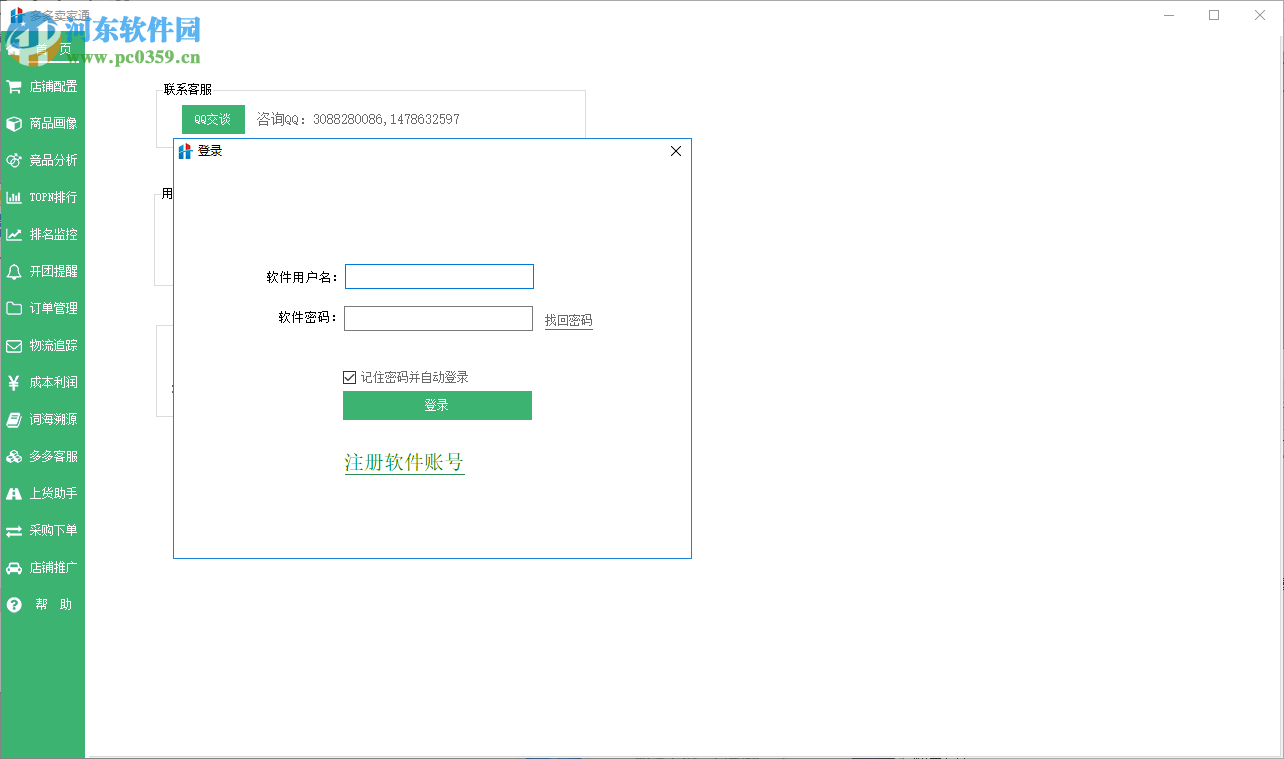Focus the 软件用户名 input field

[439, 276]
